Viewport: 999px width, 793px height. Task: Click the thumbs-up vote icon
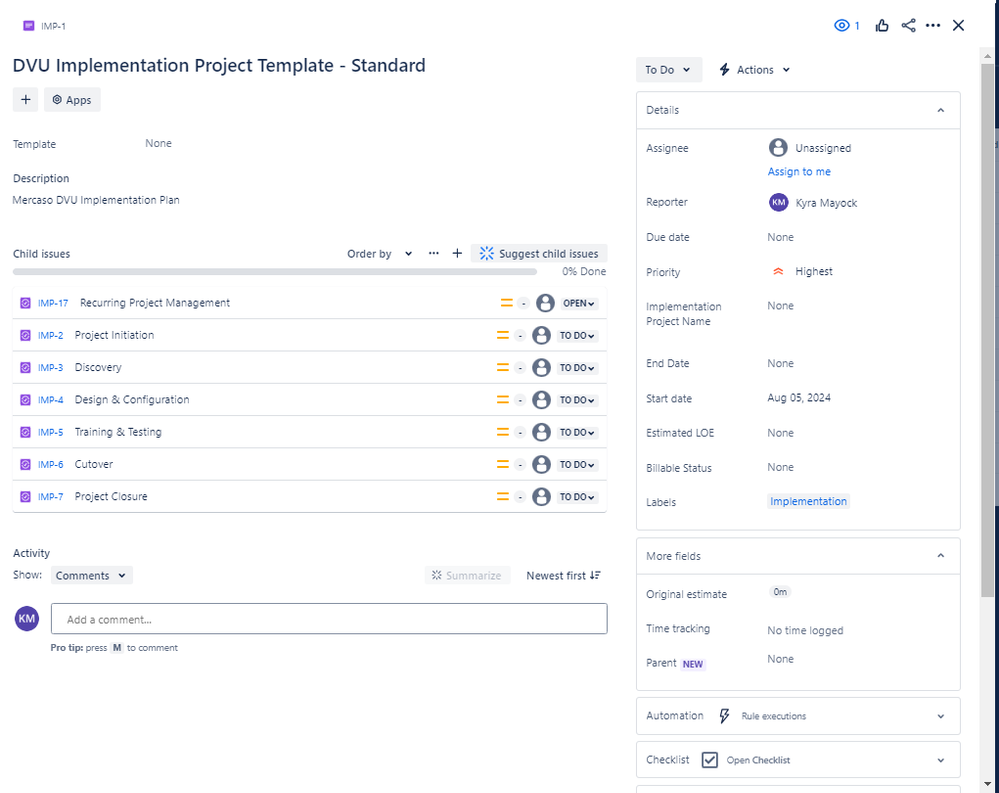pos(882,25)
